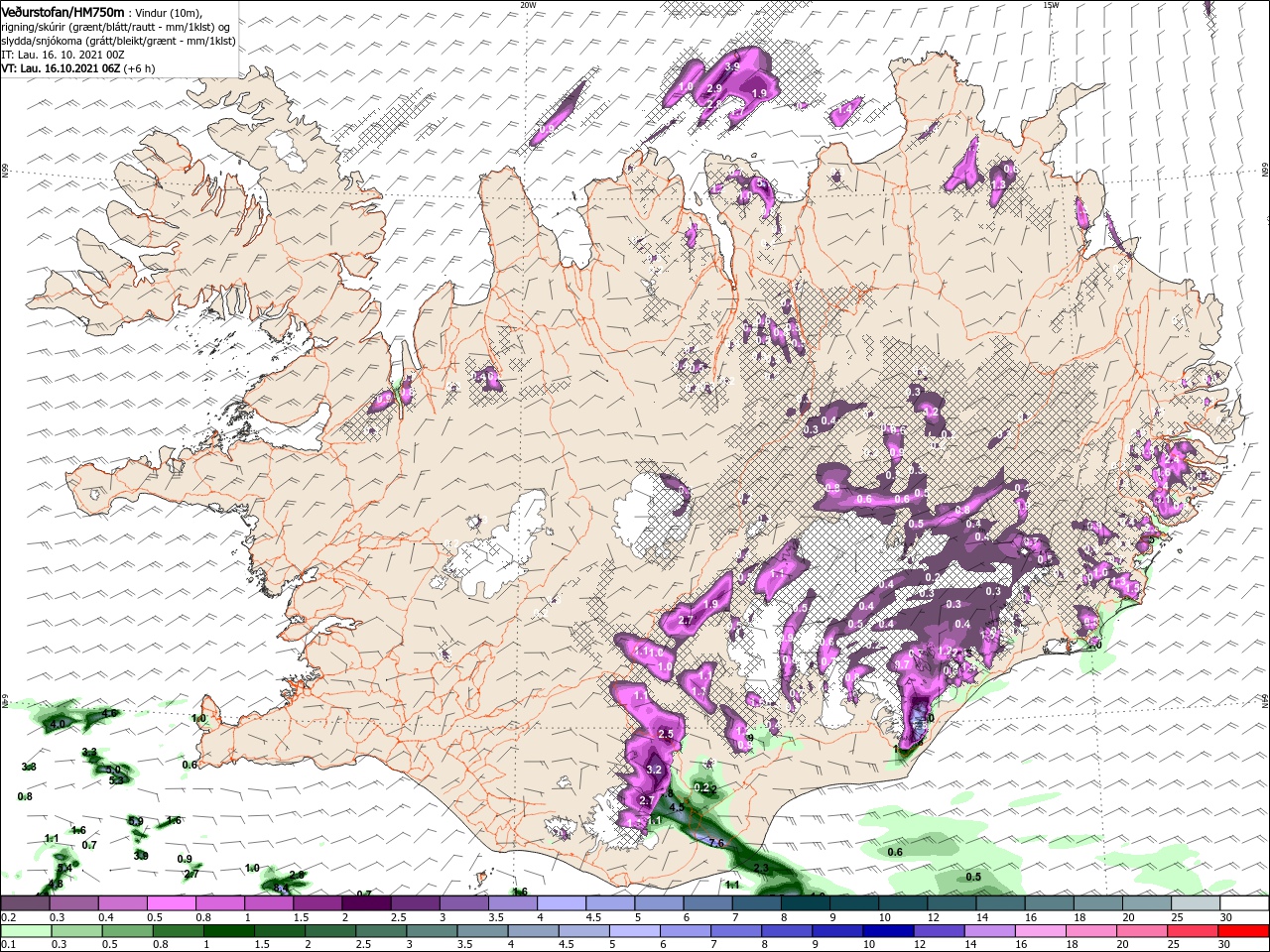Pick upper legend swatch between 3 and 3.5
1270x952 pixels.
coord(462,902)
